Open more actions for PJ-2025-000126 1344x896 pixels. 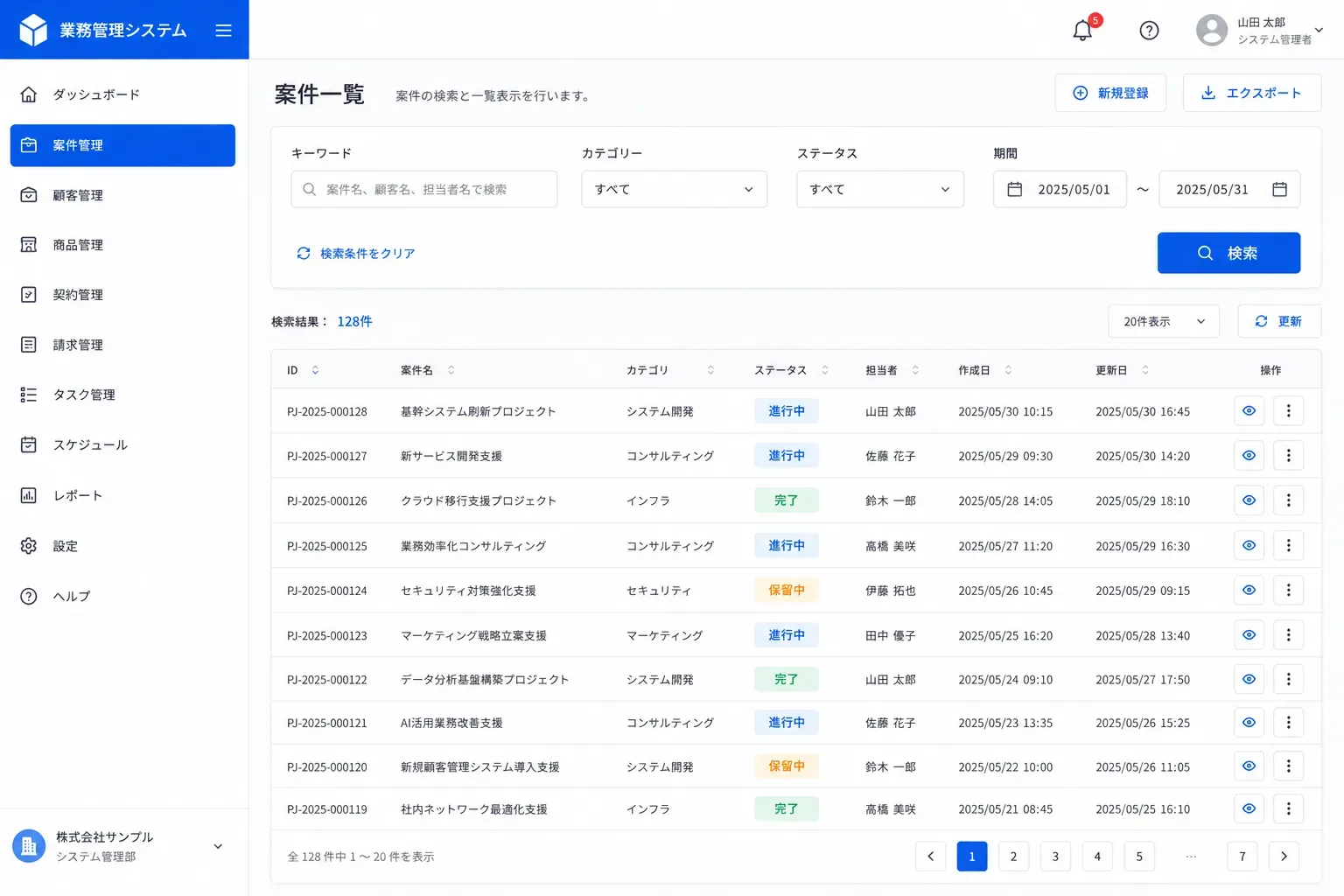(x=1288, y=500)
